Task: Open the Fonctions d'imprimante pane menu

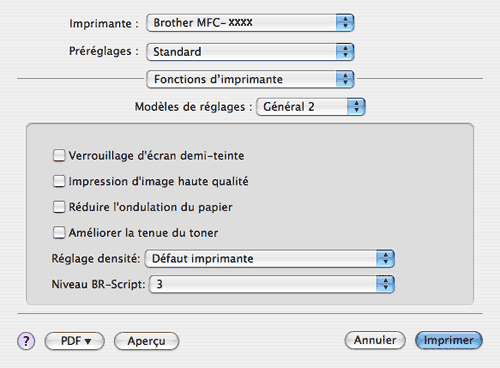Action: [x=250, y=79]
